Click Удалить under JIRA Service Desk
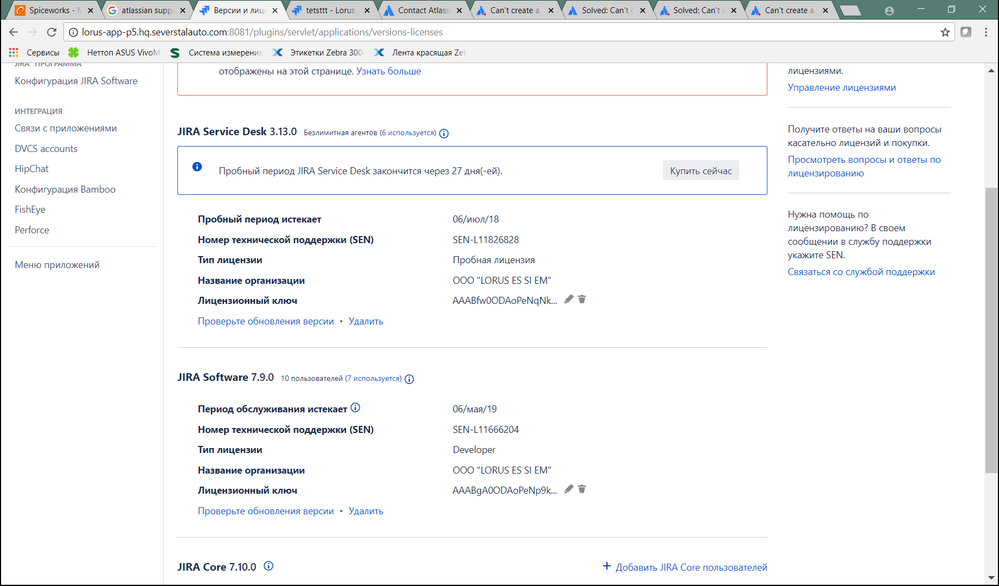Image resolution: width=999 pixels, height=586 pixels. (366, 321)
